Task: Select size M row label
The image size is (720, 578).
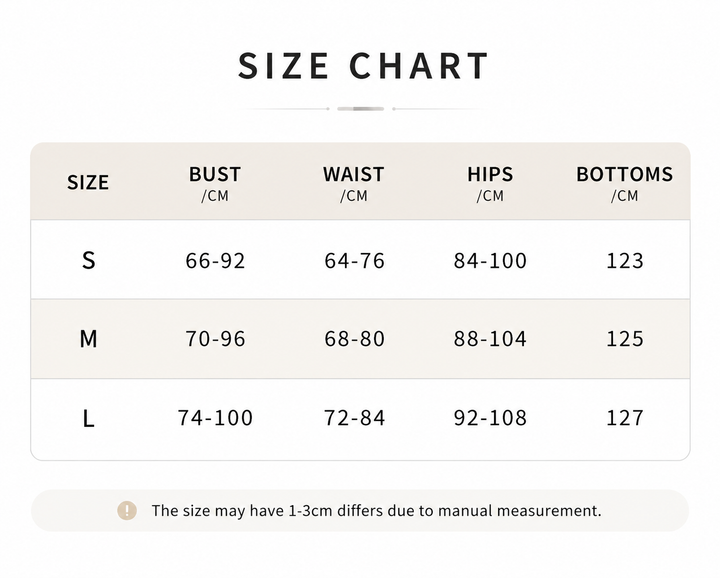Action: pyautogui.click(x=89, y=339)
